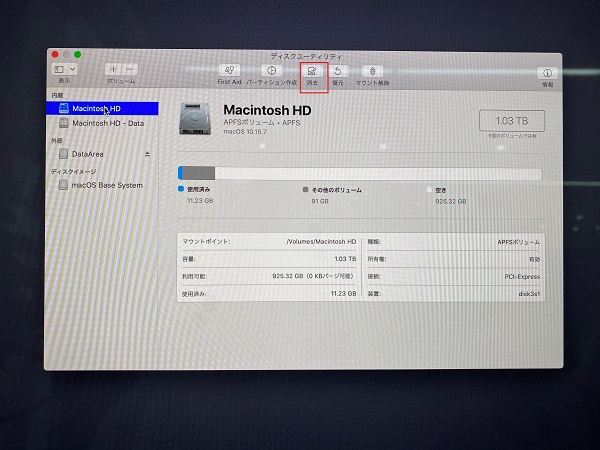Eject the DataArea disk
This screenshot has height=450, width=600.
click(147, 154)
